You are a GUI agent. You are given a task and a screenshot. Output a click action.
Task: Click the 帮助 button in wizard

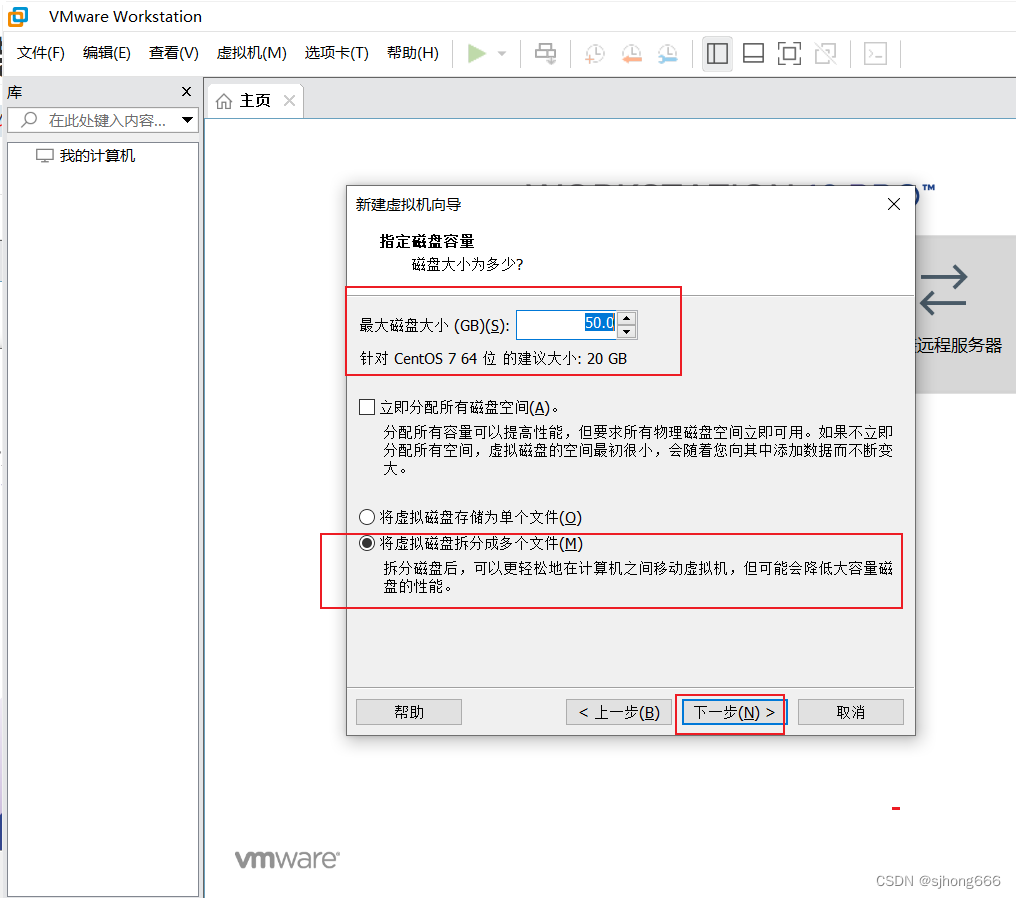[409, 712]
